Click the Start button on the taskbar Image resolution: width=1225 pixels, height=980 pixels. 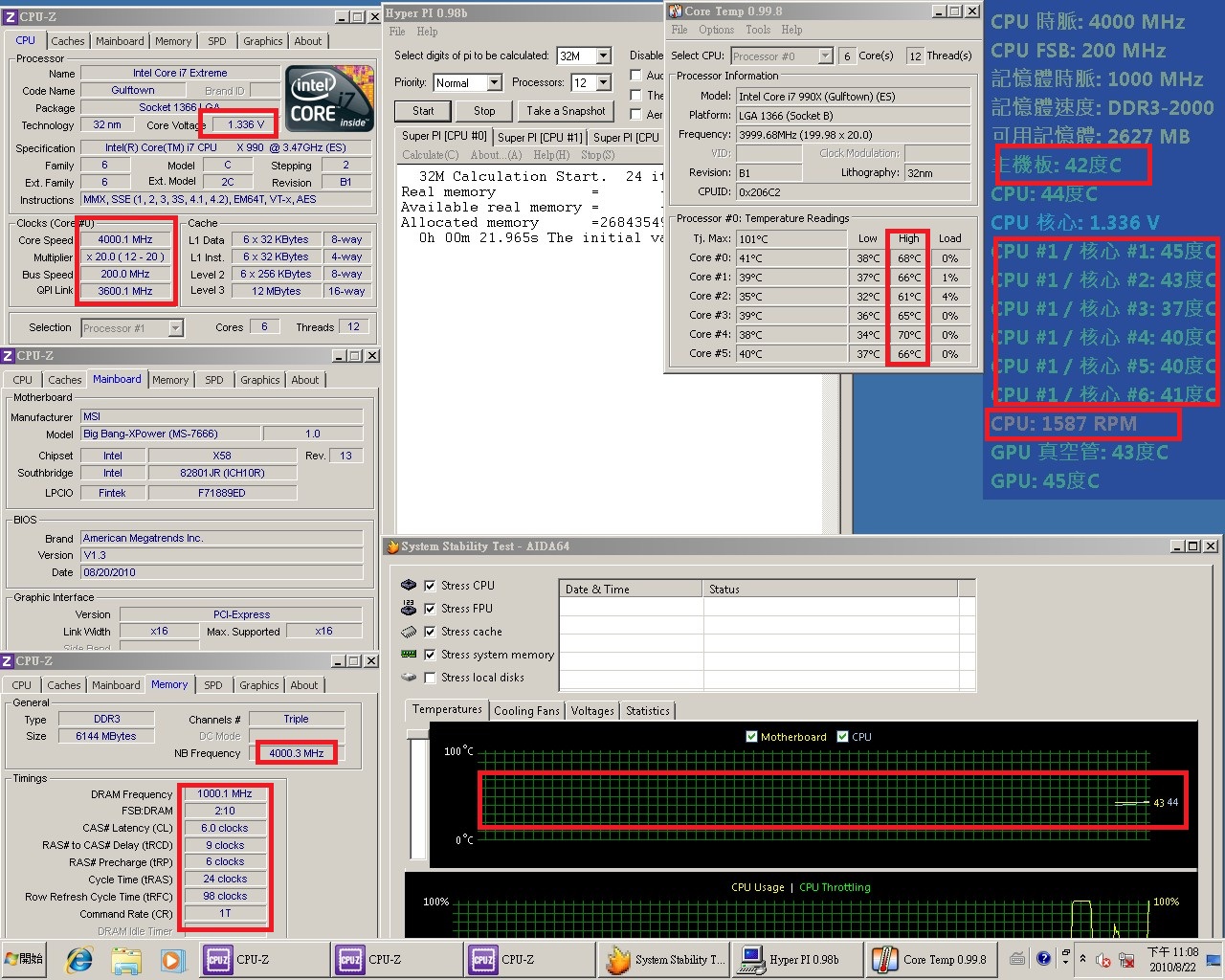pos(26,959)
